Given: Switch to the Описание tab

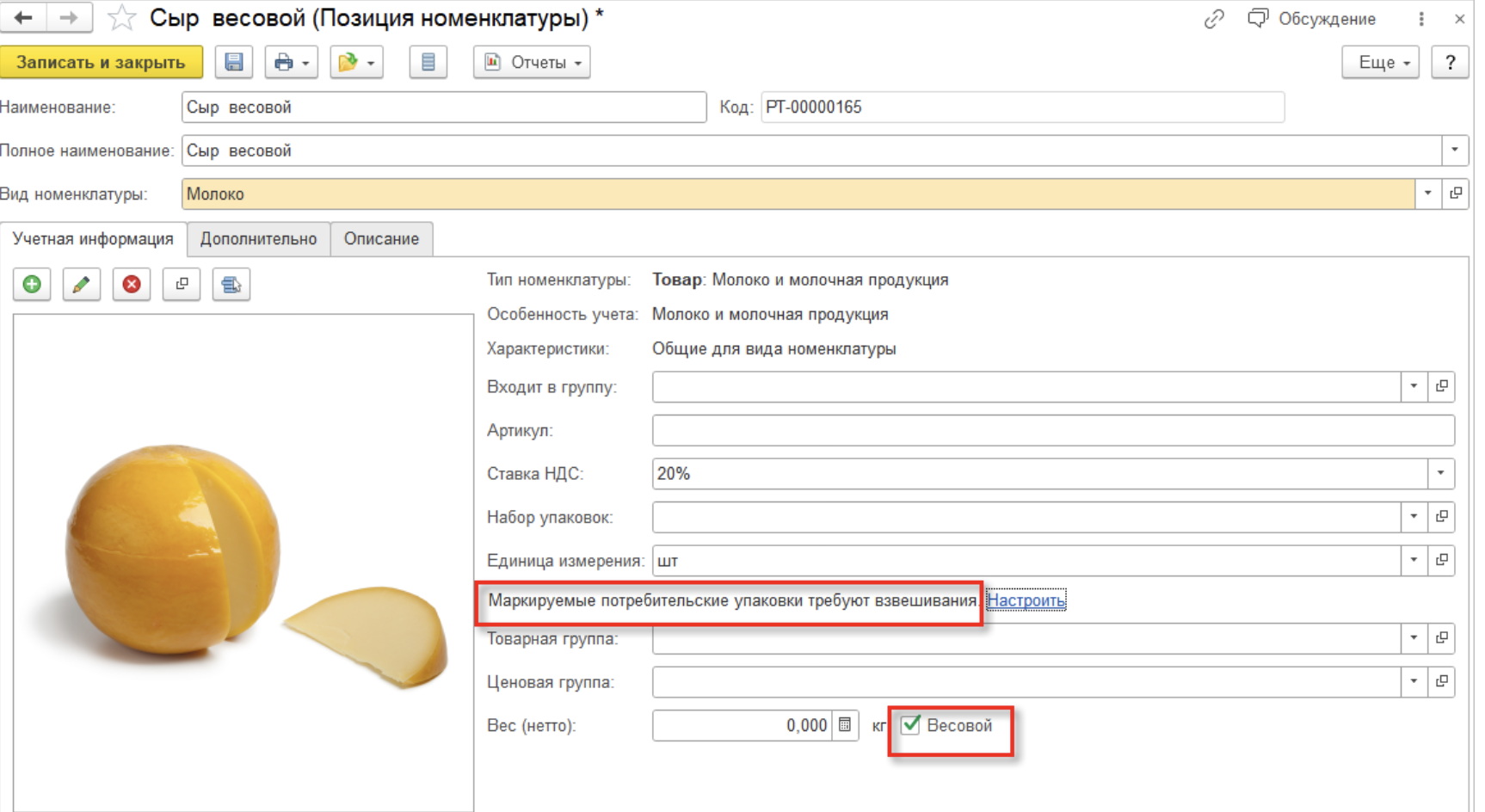Looking at the screenshot, I should (381, 239).
